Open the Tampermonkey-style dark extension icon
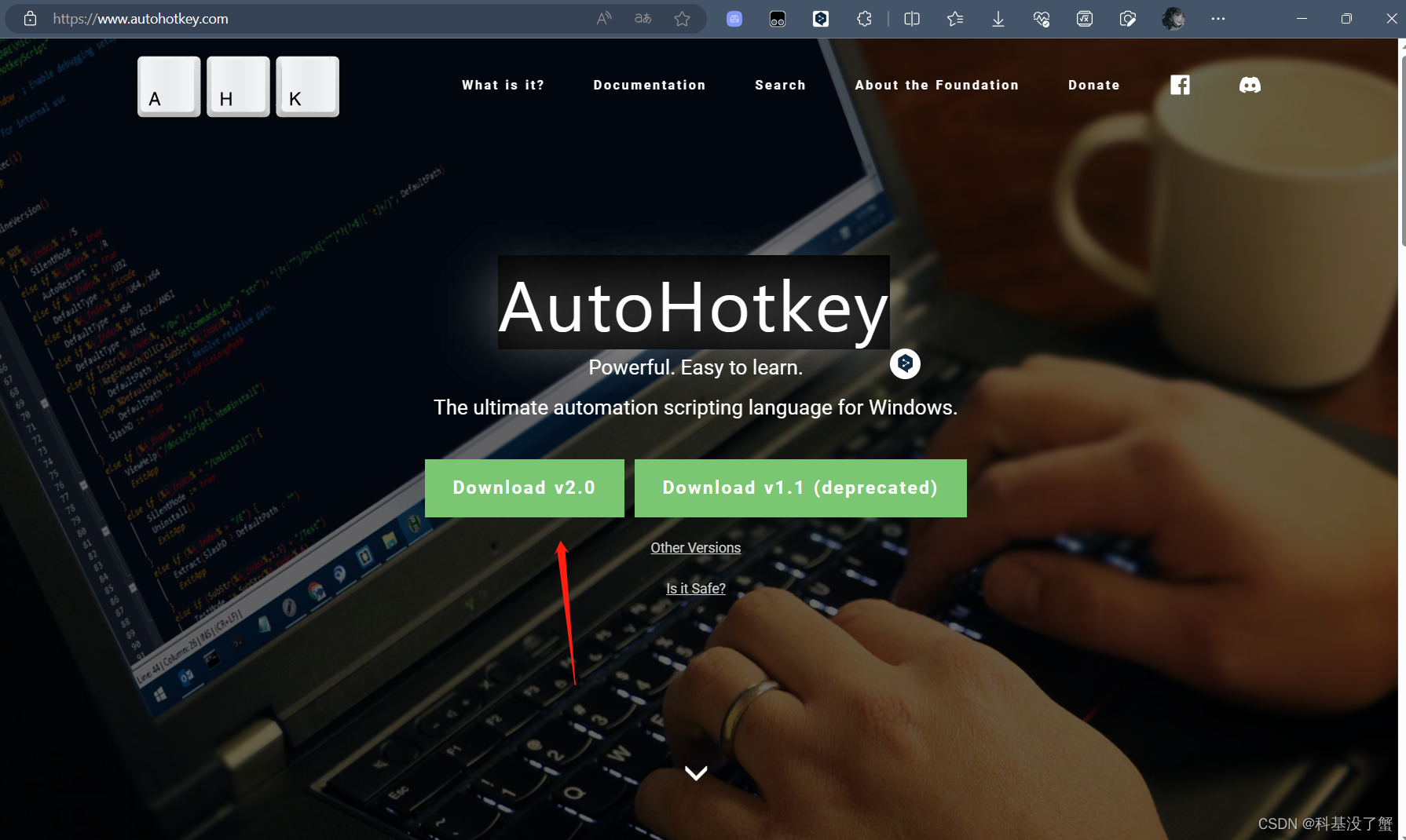The height and width of the screenshot is (840, 1406). [x=778, y=19]
